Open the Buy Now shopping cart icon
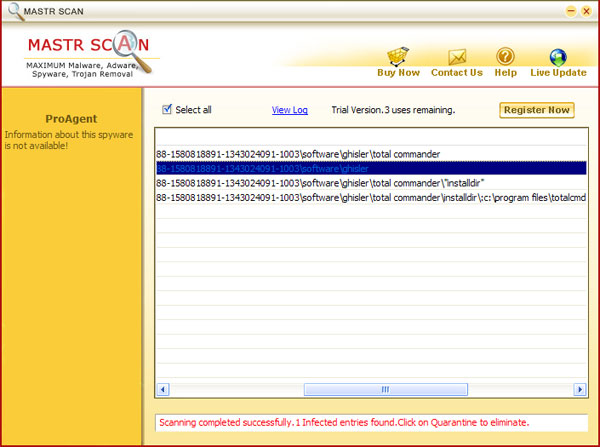The width and height of the screenshot is (600, 447). click(398, 56)
